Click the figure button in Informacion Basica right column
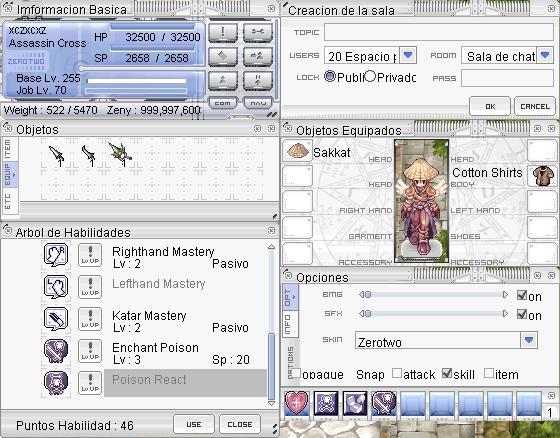 258,80
